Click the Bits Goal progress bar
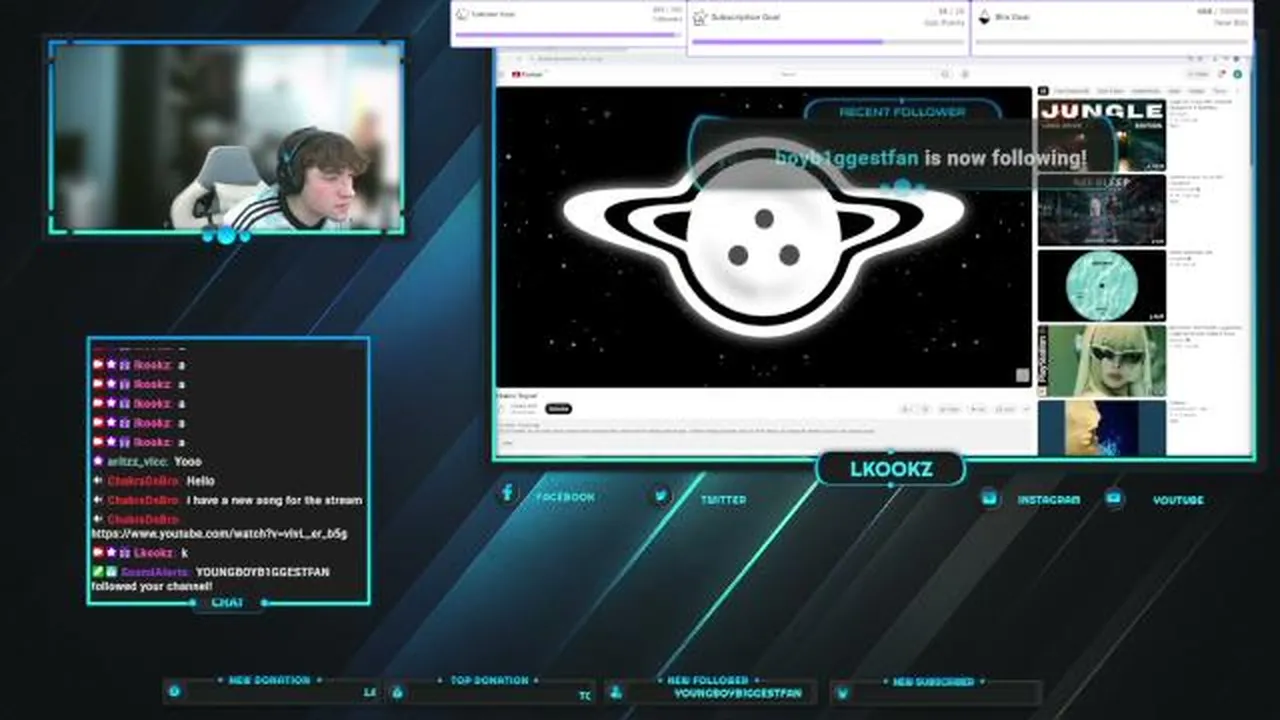 click(1112, 42)
